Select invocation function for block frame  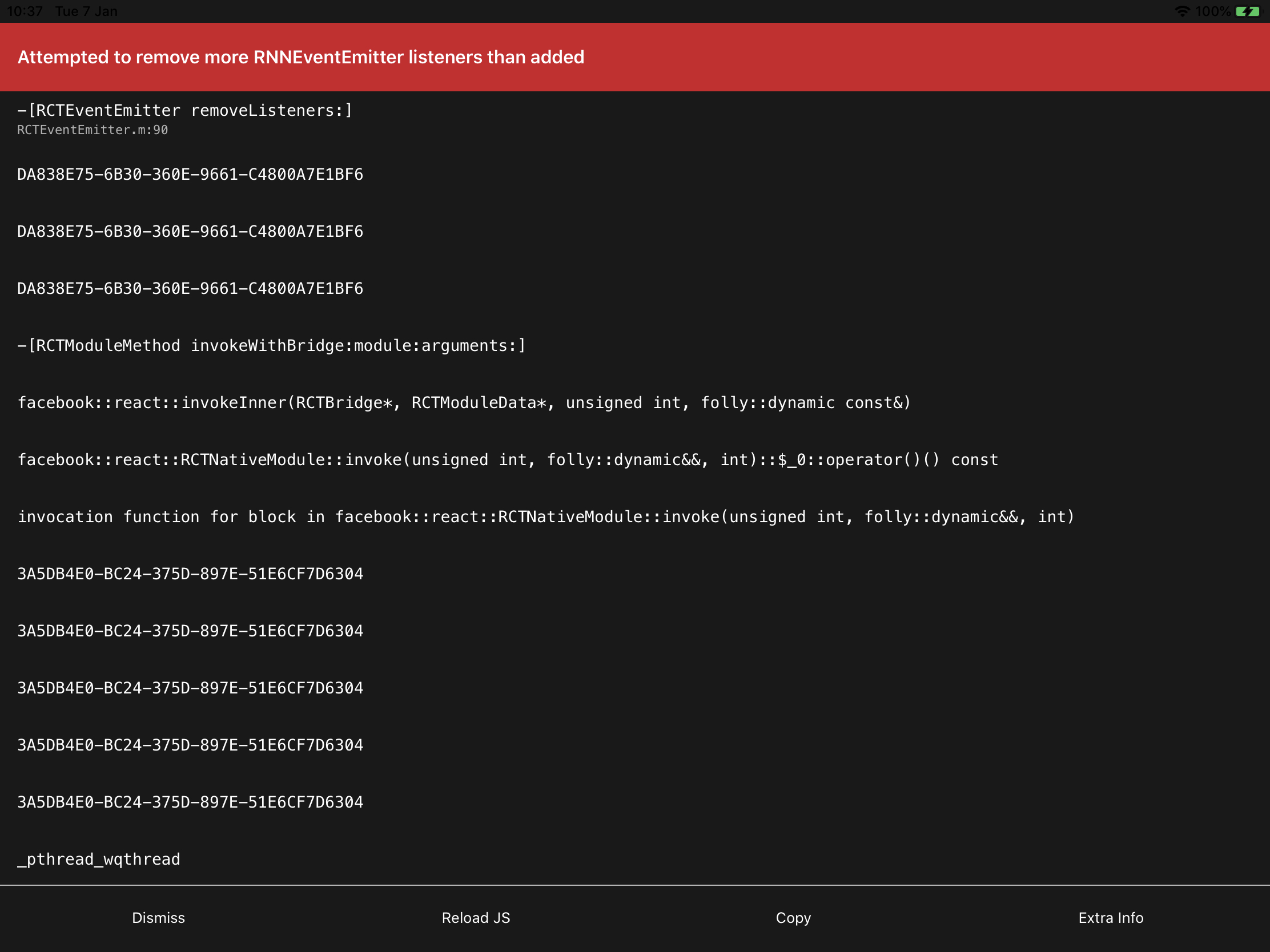click(545, 517)
